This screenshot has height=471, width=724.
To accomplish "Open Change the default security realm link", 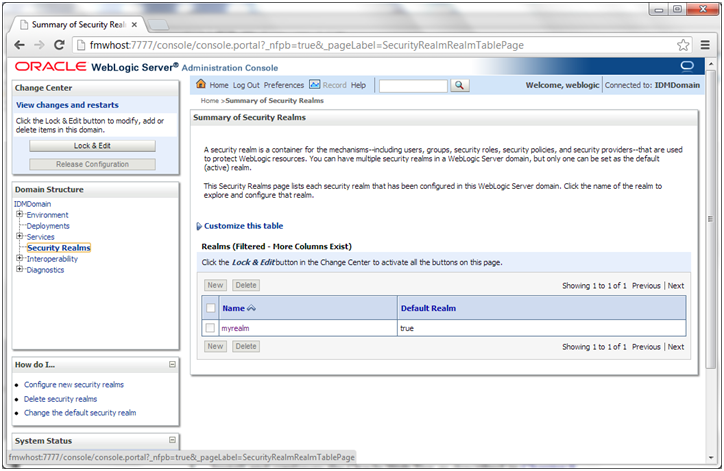I will coord(80,413).
